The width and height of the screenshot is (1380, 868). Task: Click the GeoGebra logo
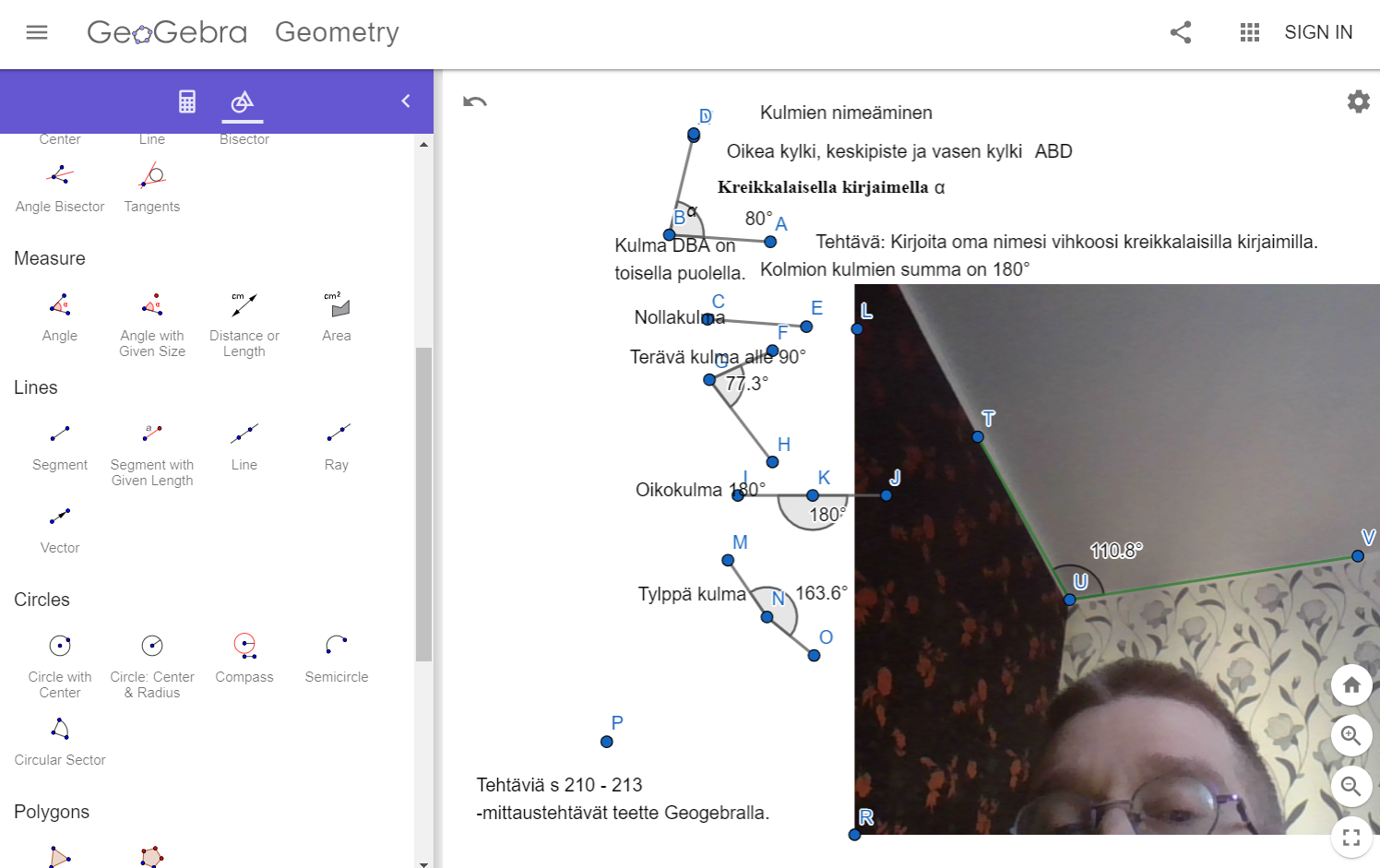(x=167, y=32)
